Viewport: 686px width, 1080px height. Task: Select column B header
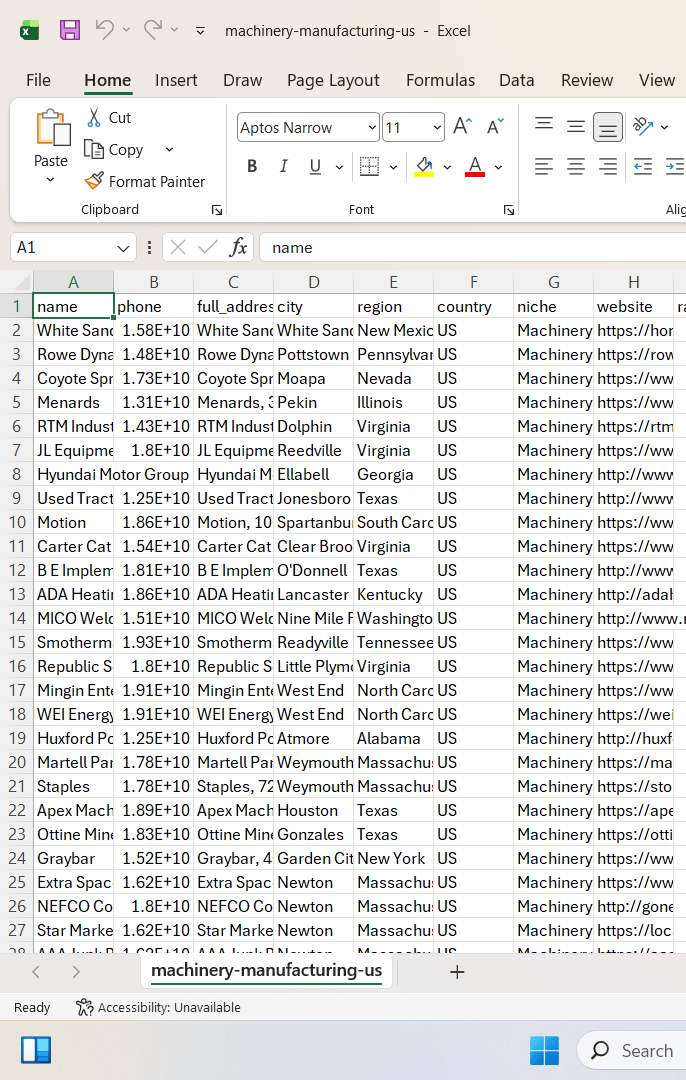pyautogui.click(x=154, y=282)
